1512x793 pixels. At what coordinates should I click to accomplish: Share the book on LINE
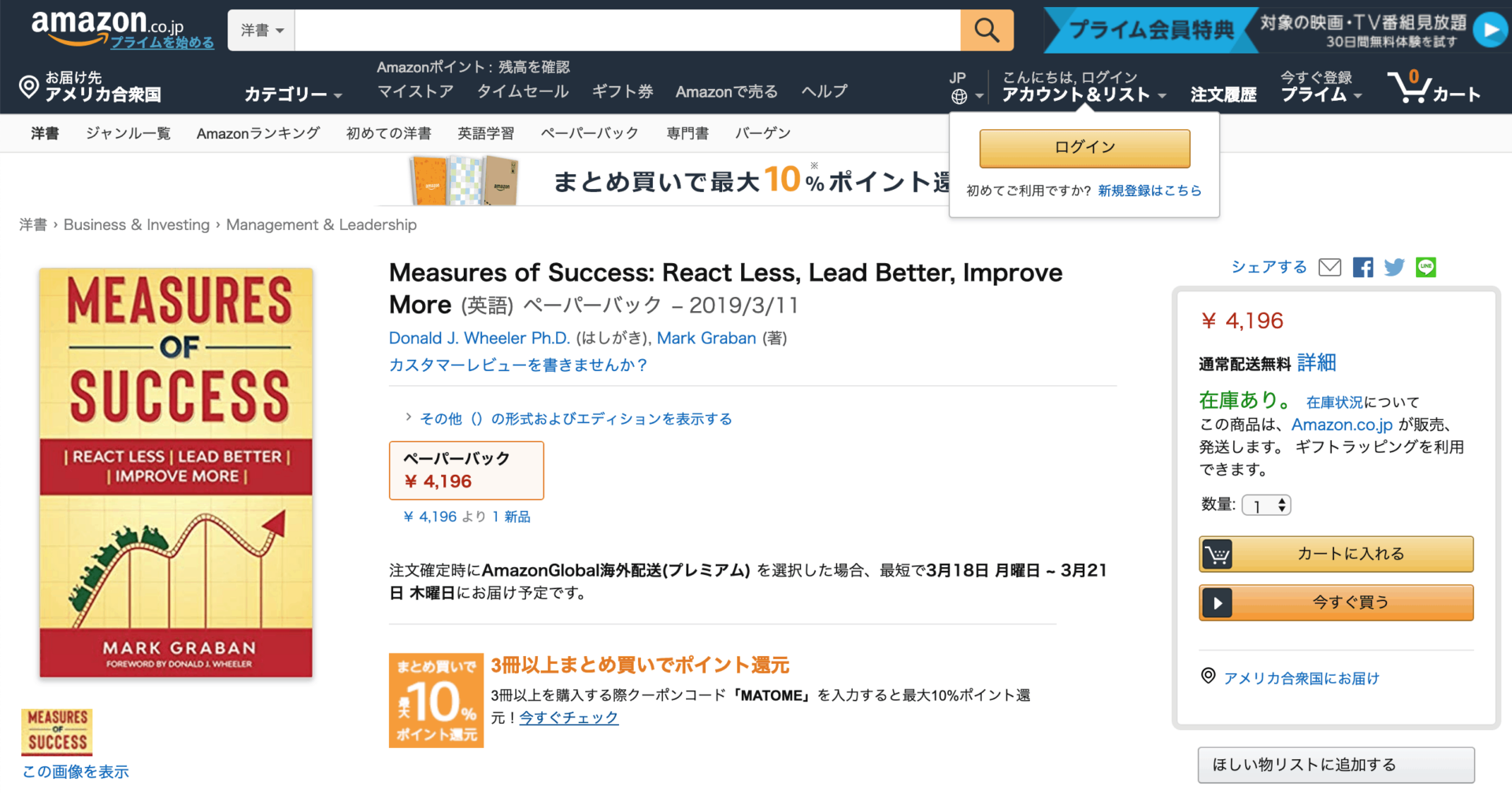[x=1425, y=268]
